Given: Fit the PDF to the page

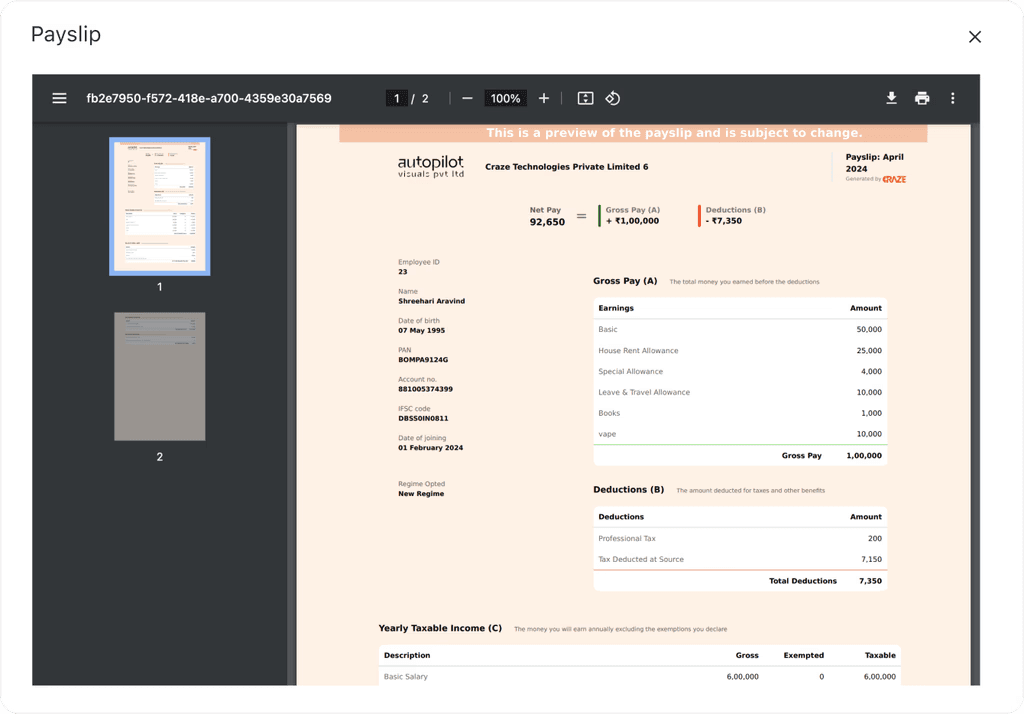Looking at the screenshot, I should tap(586, 98).
